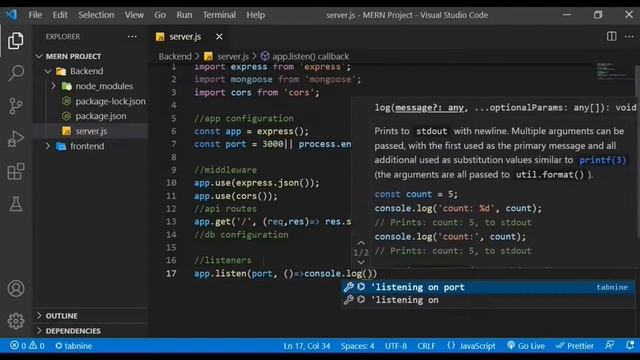The image size is (640, 360).
Task: Open the Testing flask icon view
Action: point(16,204)
